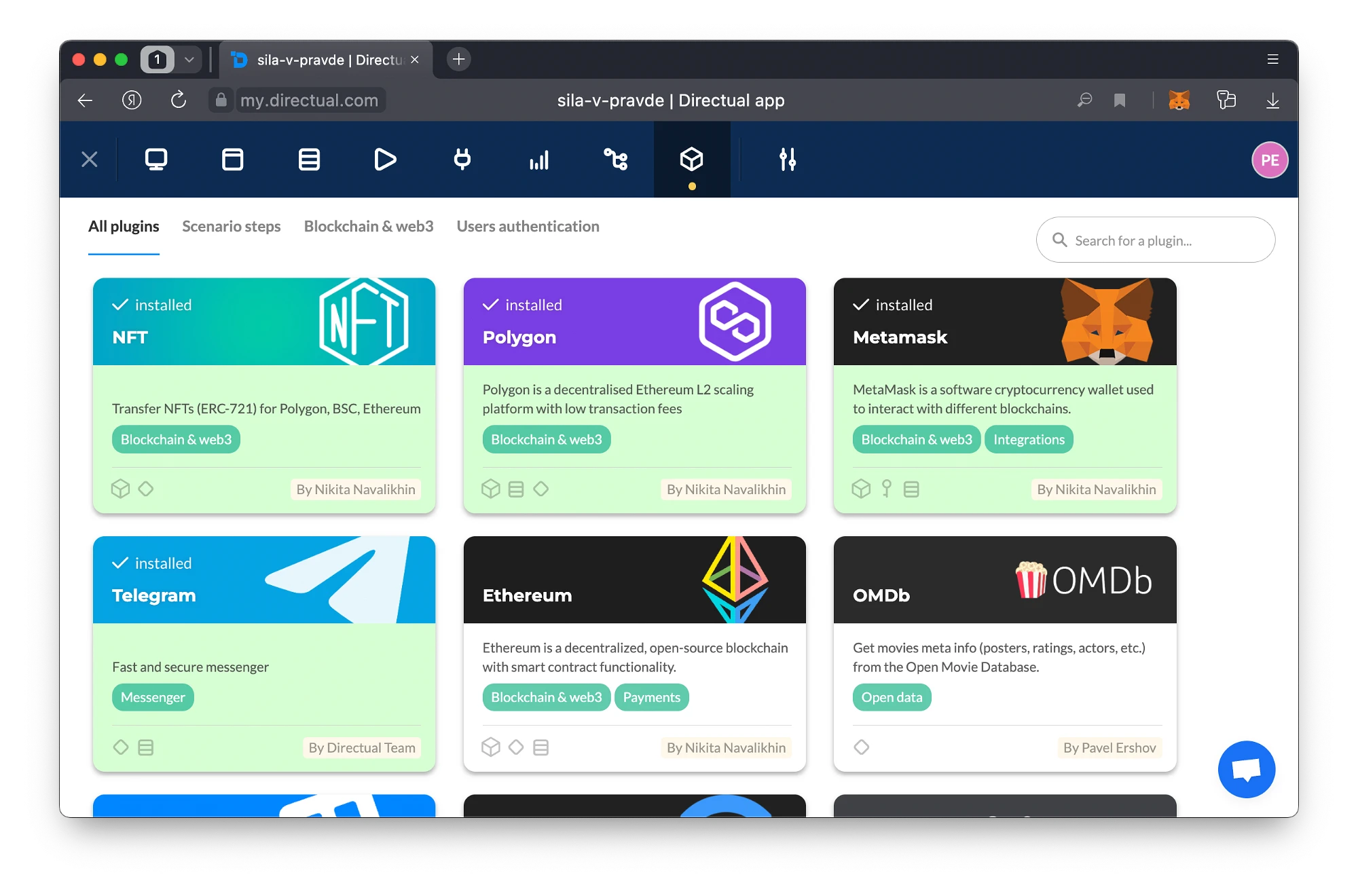Open the integrations plug icon in toolbar

click(x=462, y=160)
